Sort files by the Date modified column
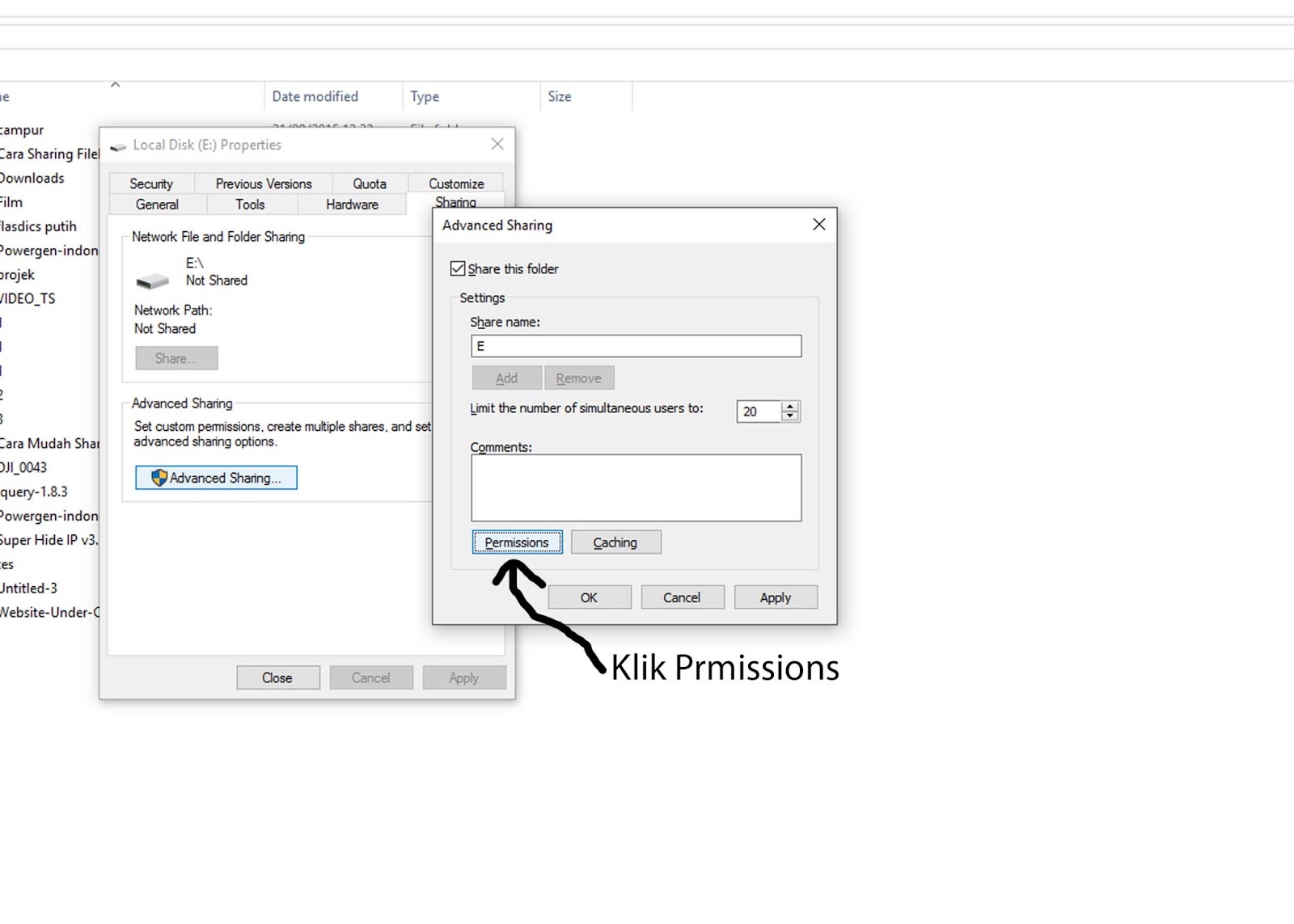 click(x=315, y=95)
